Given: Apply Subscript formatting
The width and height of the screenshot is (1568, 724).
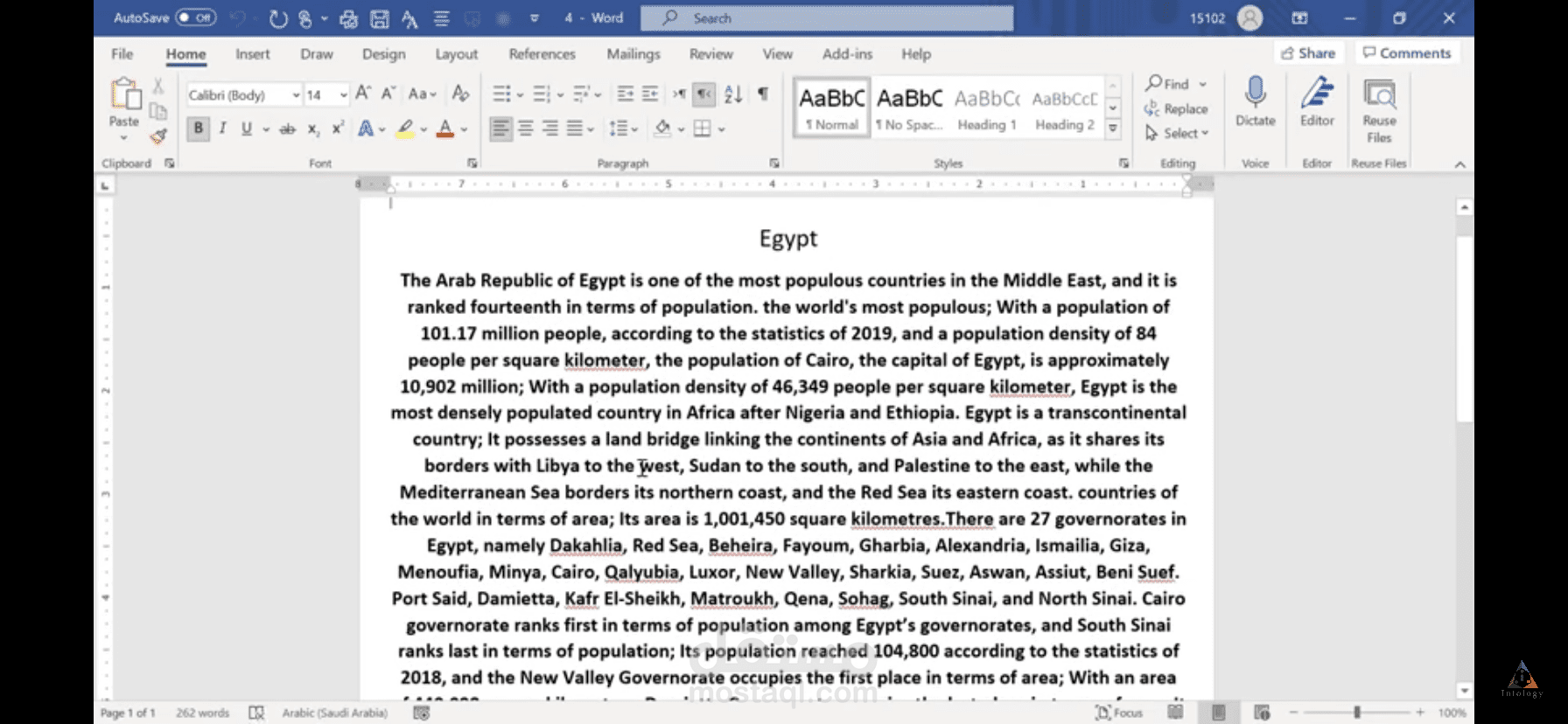Looking at the screenshot, I should 313,129.
